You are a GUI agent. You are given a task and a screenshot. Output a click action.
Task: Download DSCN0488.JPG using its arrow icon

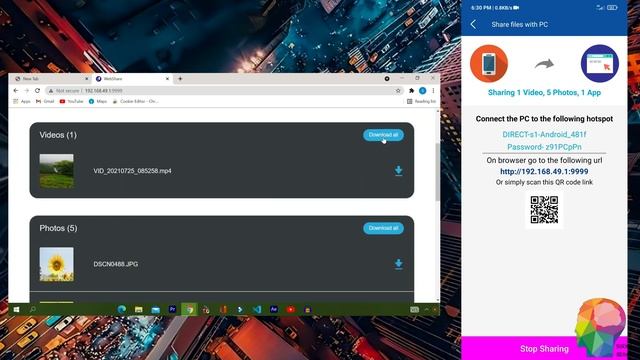click(x=398, y=264)
